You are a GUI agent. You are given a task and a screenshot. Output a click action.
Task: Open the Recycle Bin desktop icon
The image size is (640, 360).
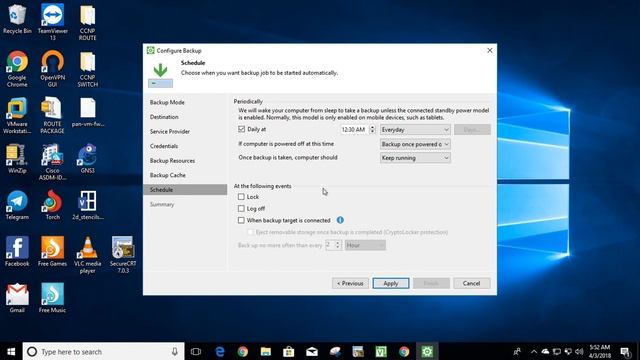[17, 19]
